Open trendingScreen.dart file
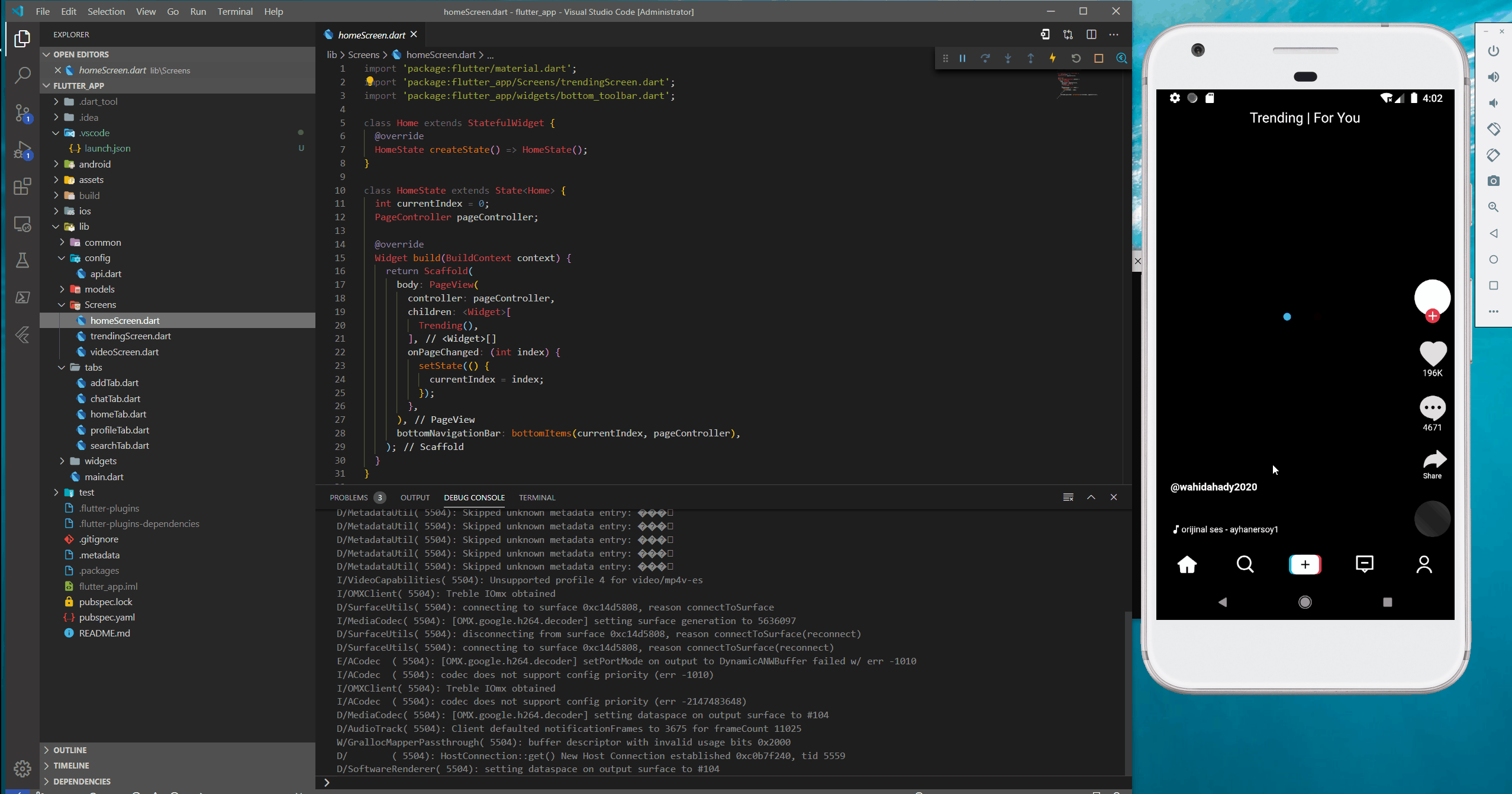Viewport: 1512px width, 794px height. 130,336
